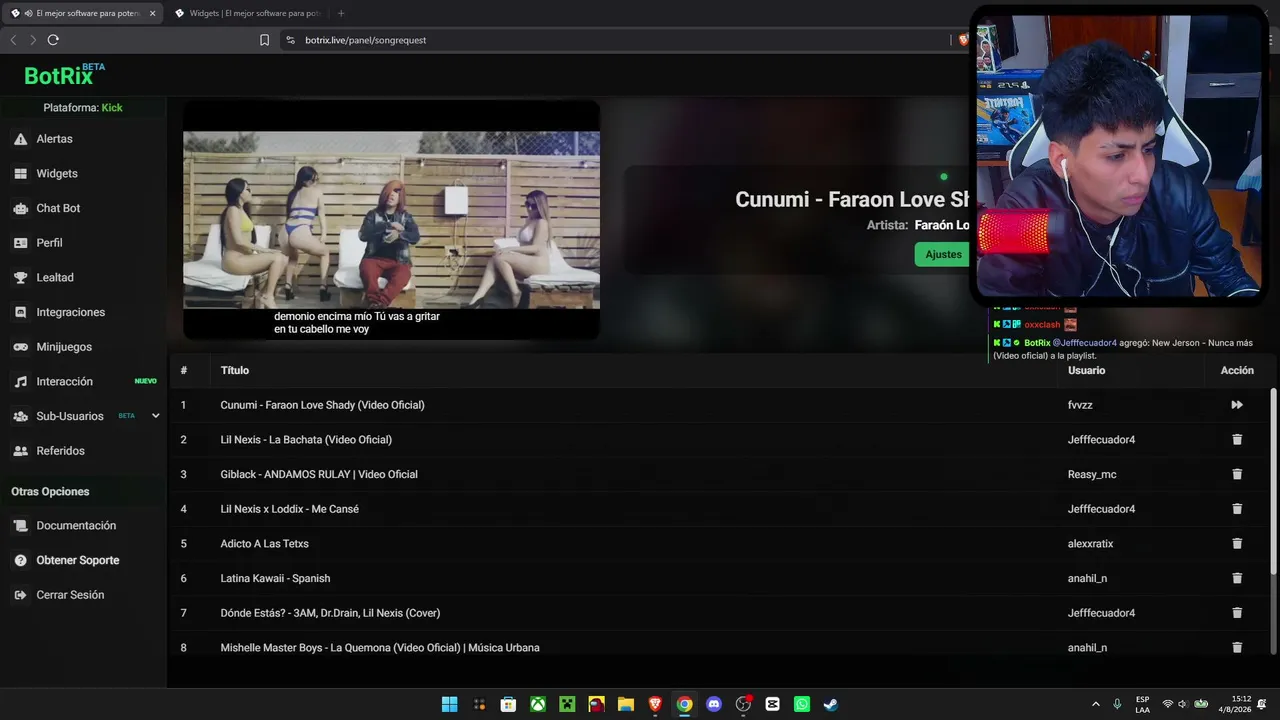Select the first BotRix browser tab
Viewport: 1280px width, 720px height.
coord(82,13)
